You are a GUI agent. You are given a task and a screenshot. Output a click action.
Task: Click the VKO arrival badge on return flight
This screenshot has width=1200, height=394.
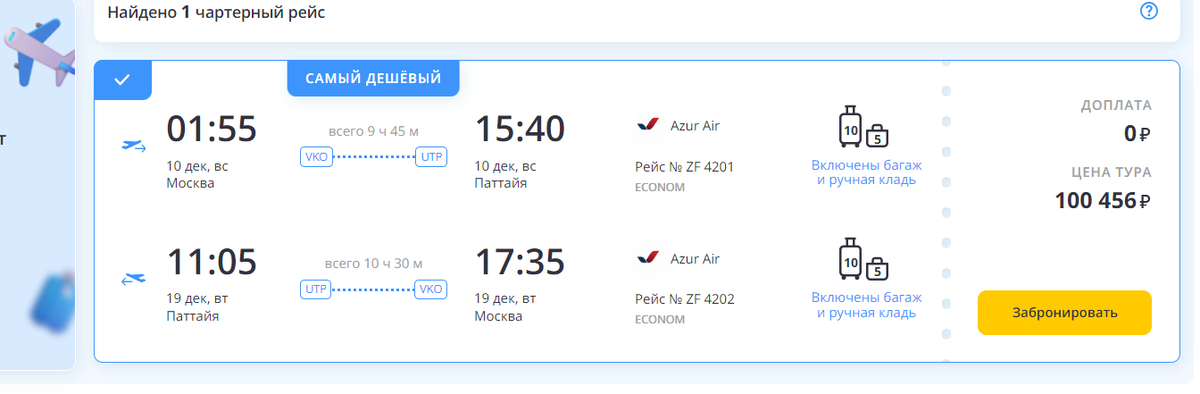click(431, 289)
